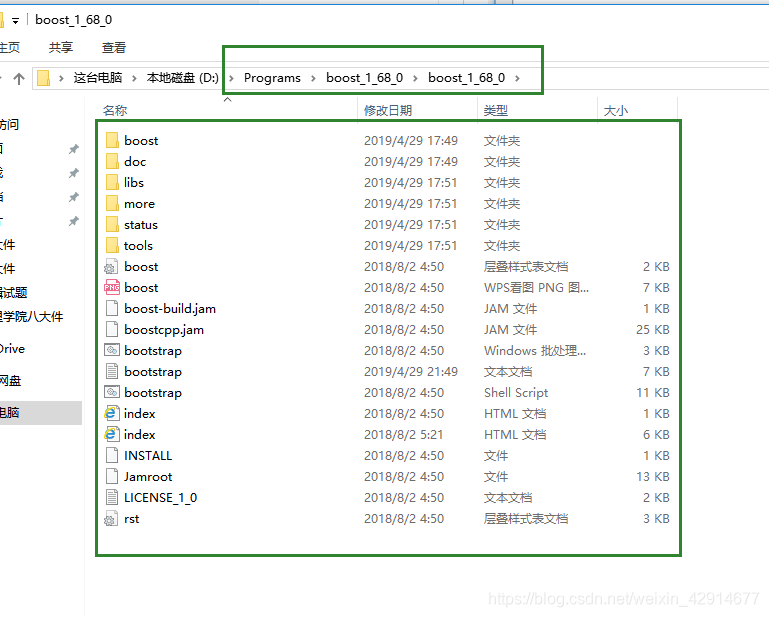Navigate to 本地磁盘 (D:) breadcrumb
The width and height of the screenshot is (769, 617).
pyautogui.click(x=182, y=78)
